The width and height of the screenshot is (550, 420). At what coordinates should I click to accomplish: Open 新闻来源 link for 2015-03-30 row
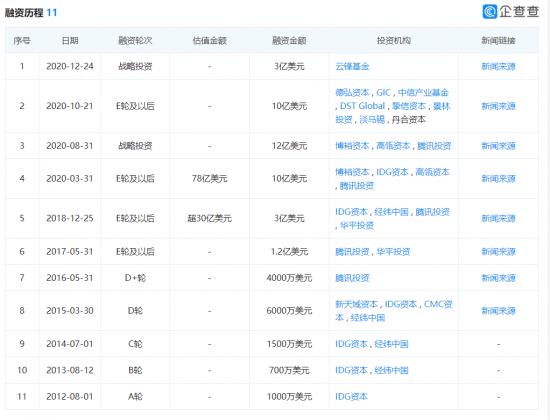498,311
